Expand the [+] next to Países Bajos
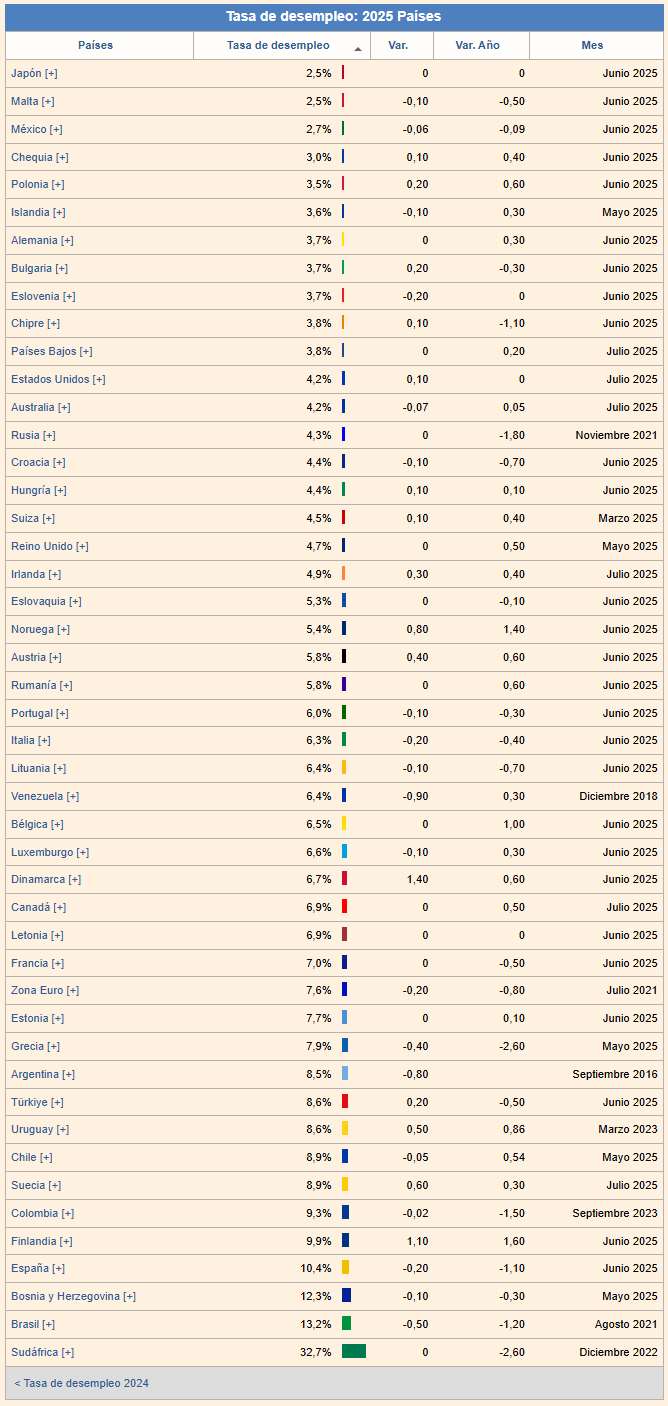 tap(86, 351)
